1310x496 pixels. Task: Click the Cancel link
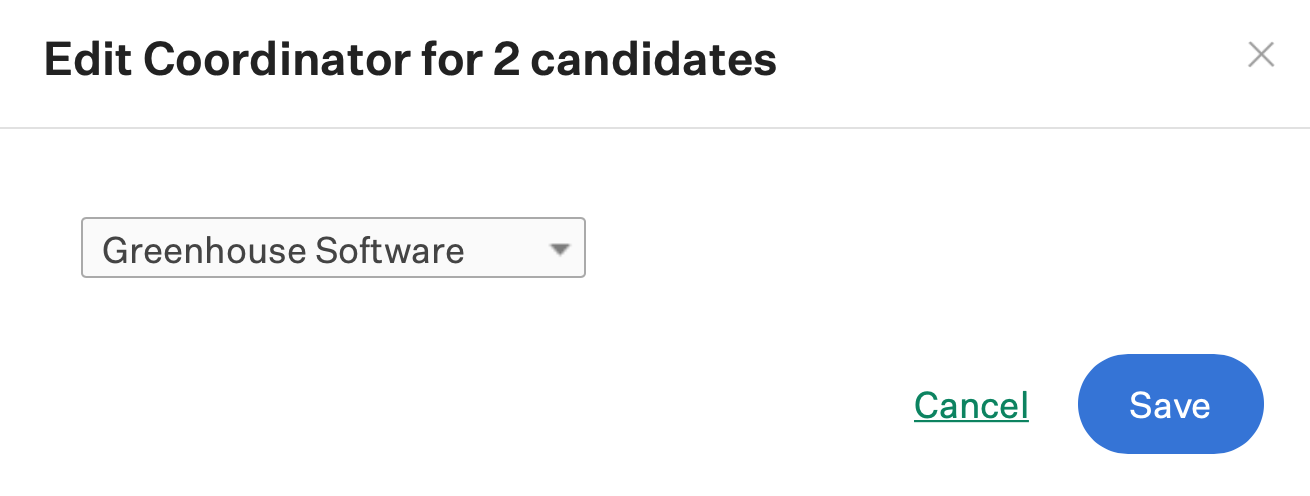pos(971,405)
